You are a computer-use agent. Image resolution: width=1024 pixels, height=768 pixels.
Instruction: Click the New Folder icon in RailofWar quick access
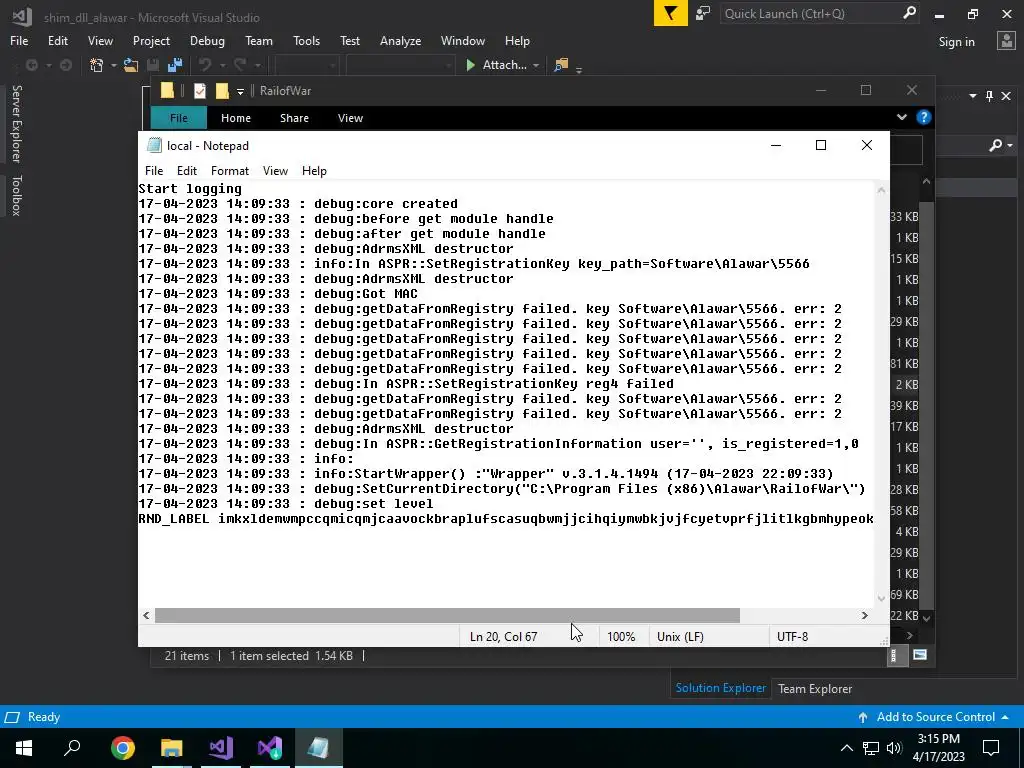[x=222, y=90]
